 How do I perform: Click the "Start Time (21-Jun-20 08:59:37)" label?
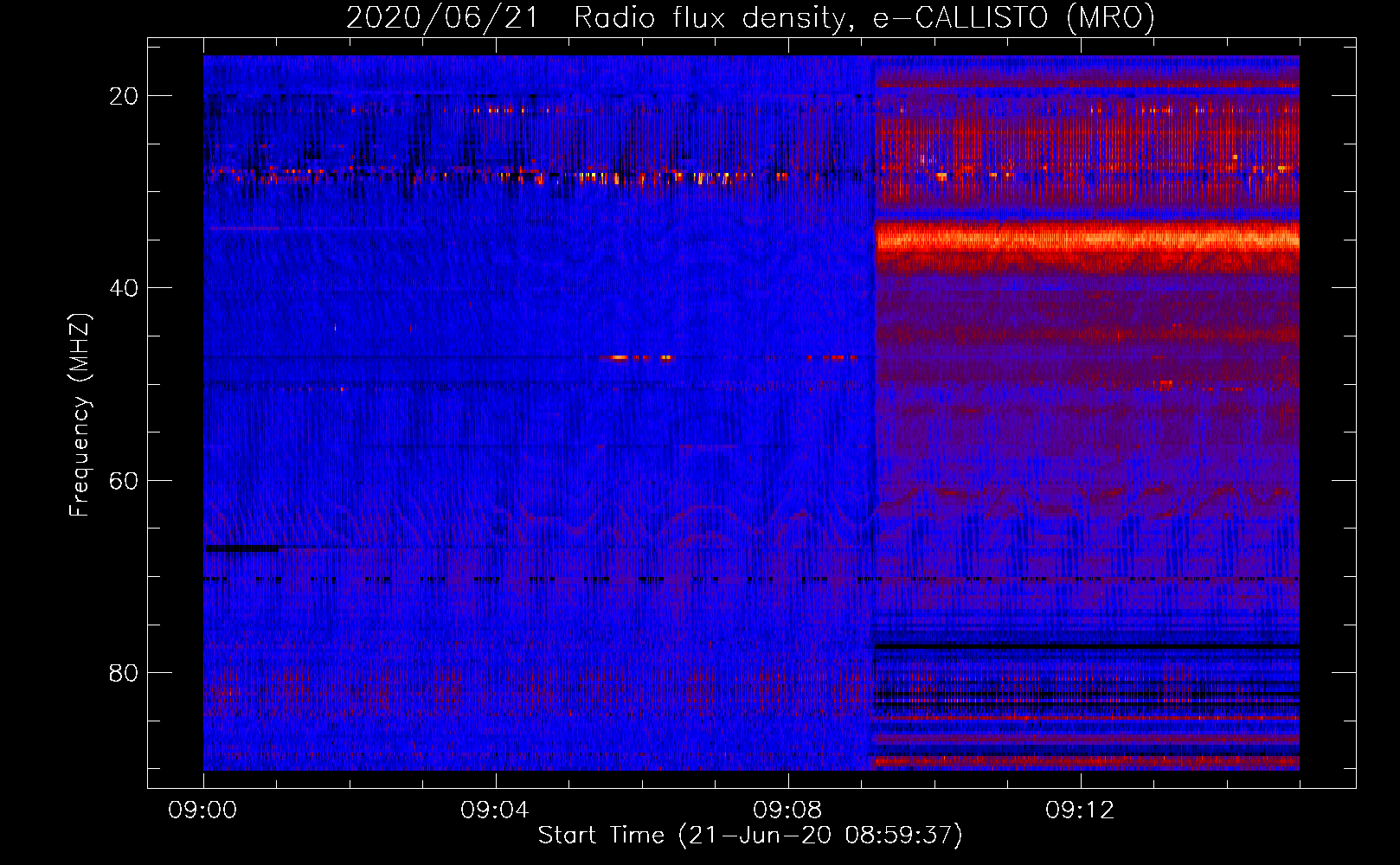(x=750, y=836)
